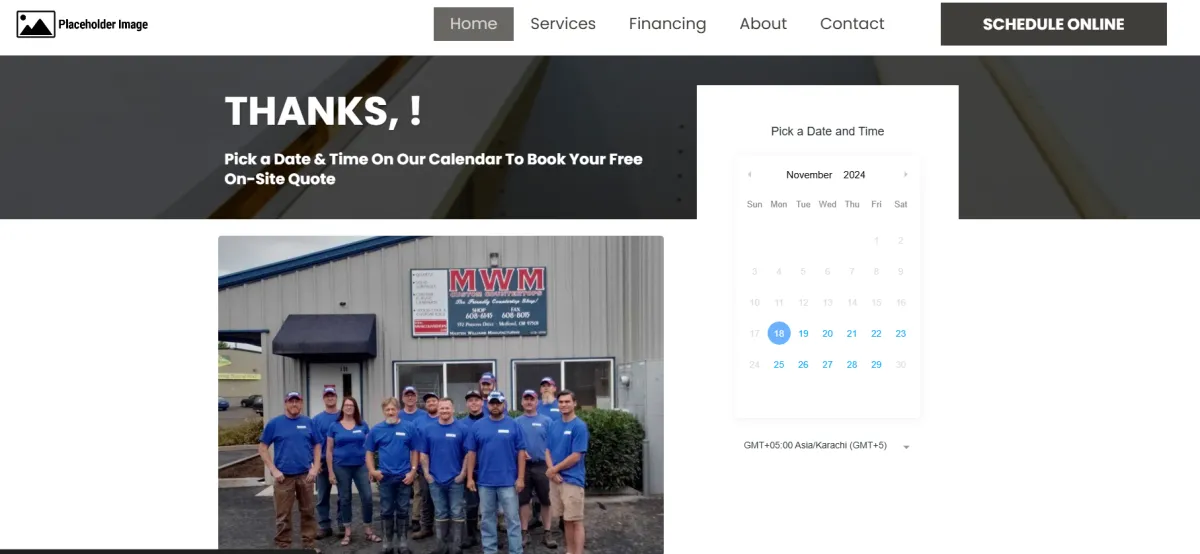Navigate to the Financing page

[x=667, y=24]
